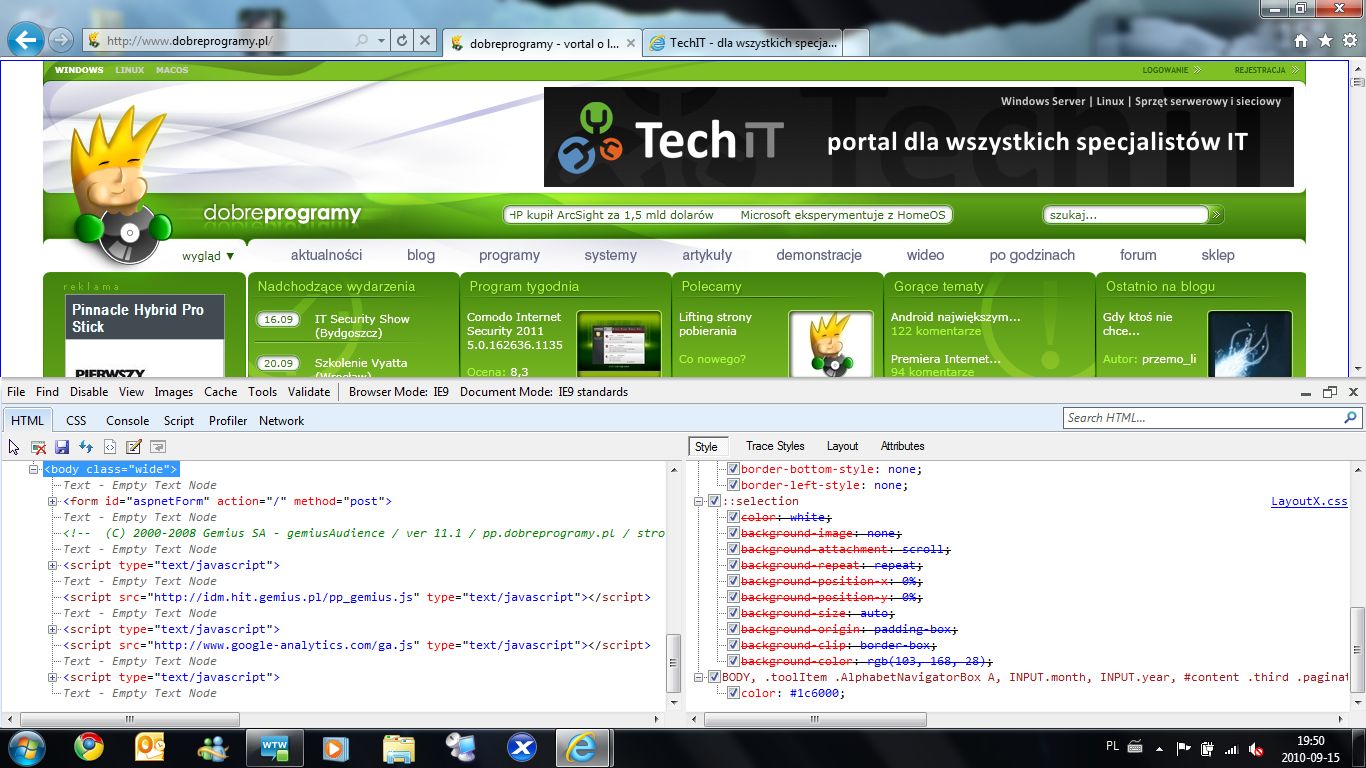1366x768 pixels.
Task: Click the browser forward arrow button
Action: pos(60,40)
